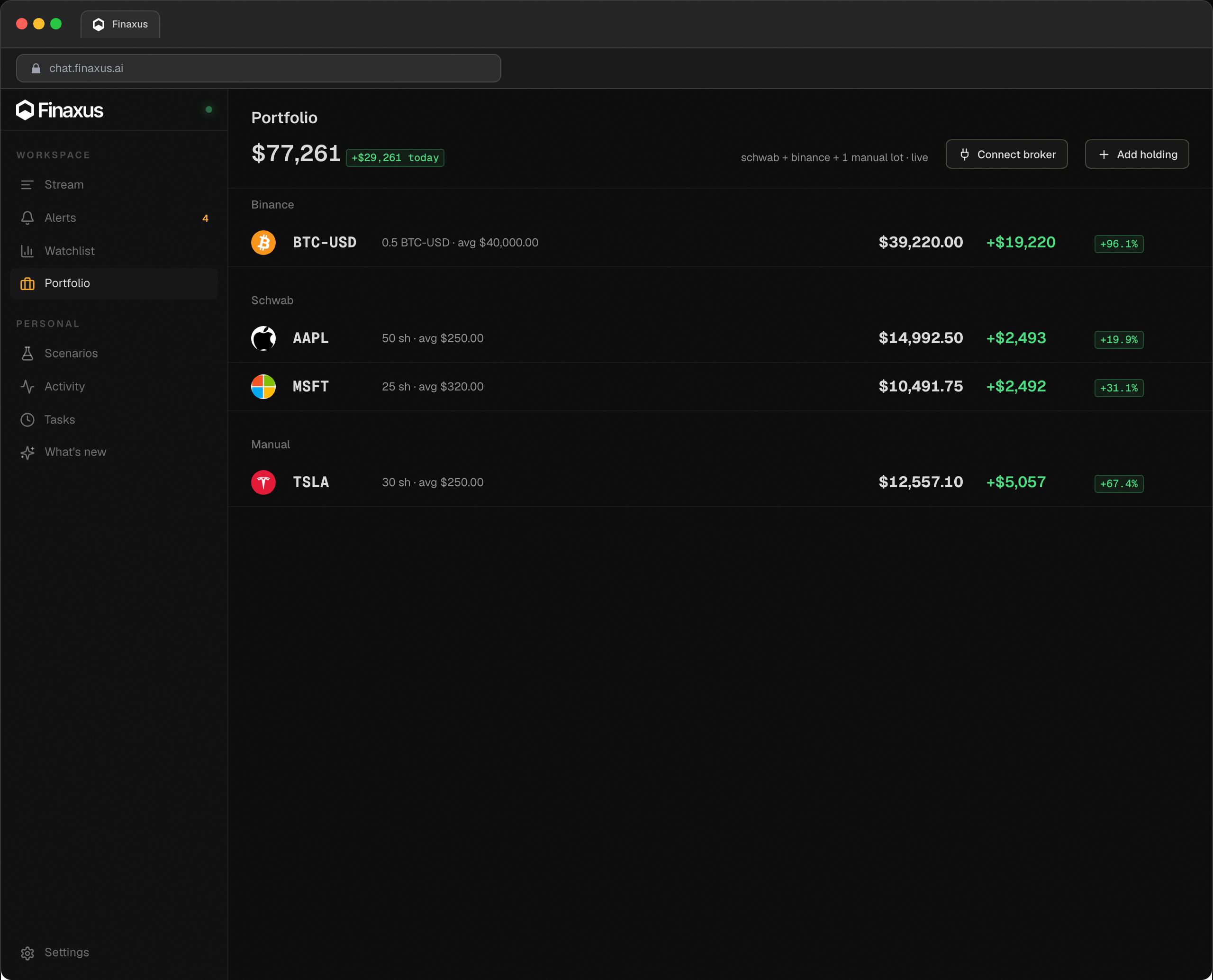Click the +$2,492 MSFT gain amount
The image size is (1213, 980).
point(1016,386)
